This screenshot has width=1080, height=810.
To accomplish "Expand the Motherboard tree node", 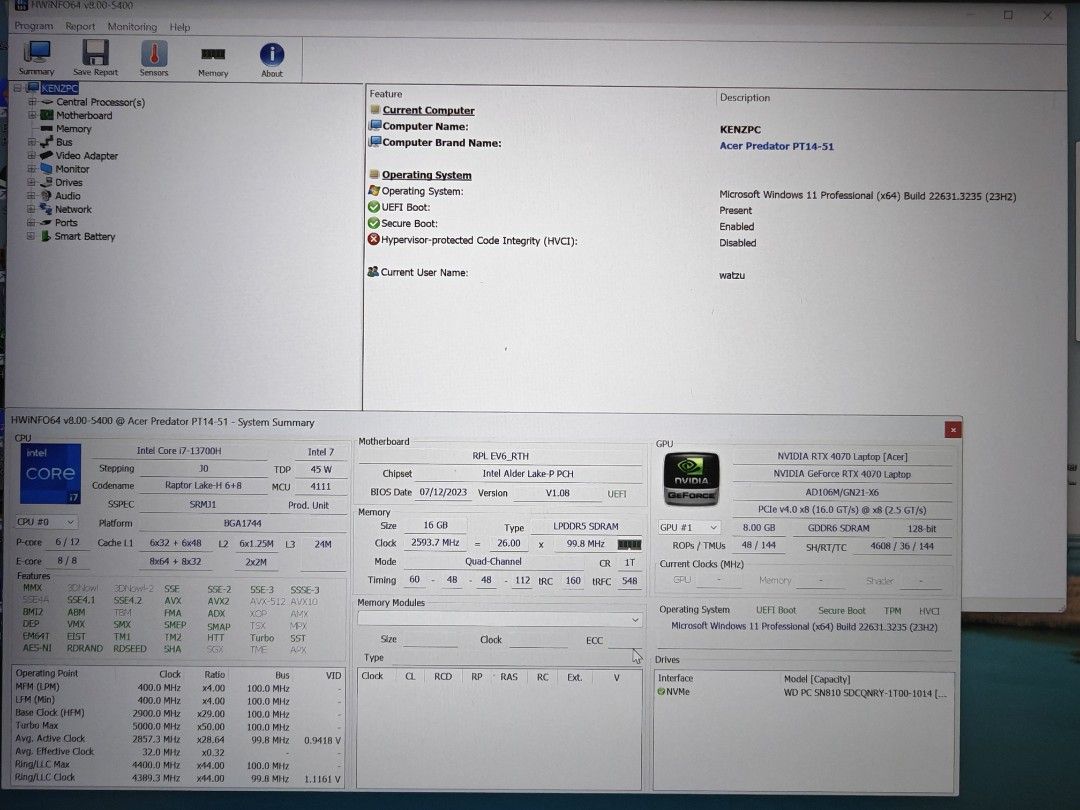I will (32, 115).
